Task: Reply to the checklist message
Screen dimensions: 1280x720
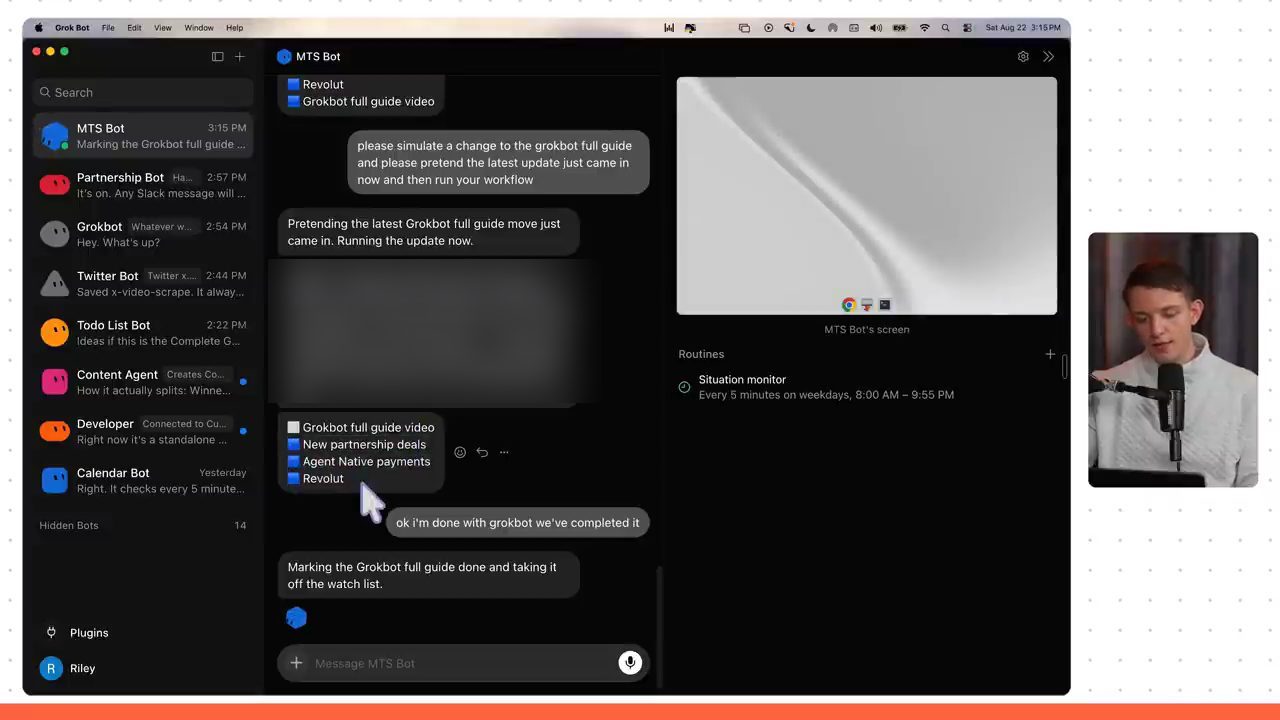Action: point(482,452)
